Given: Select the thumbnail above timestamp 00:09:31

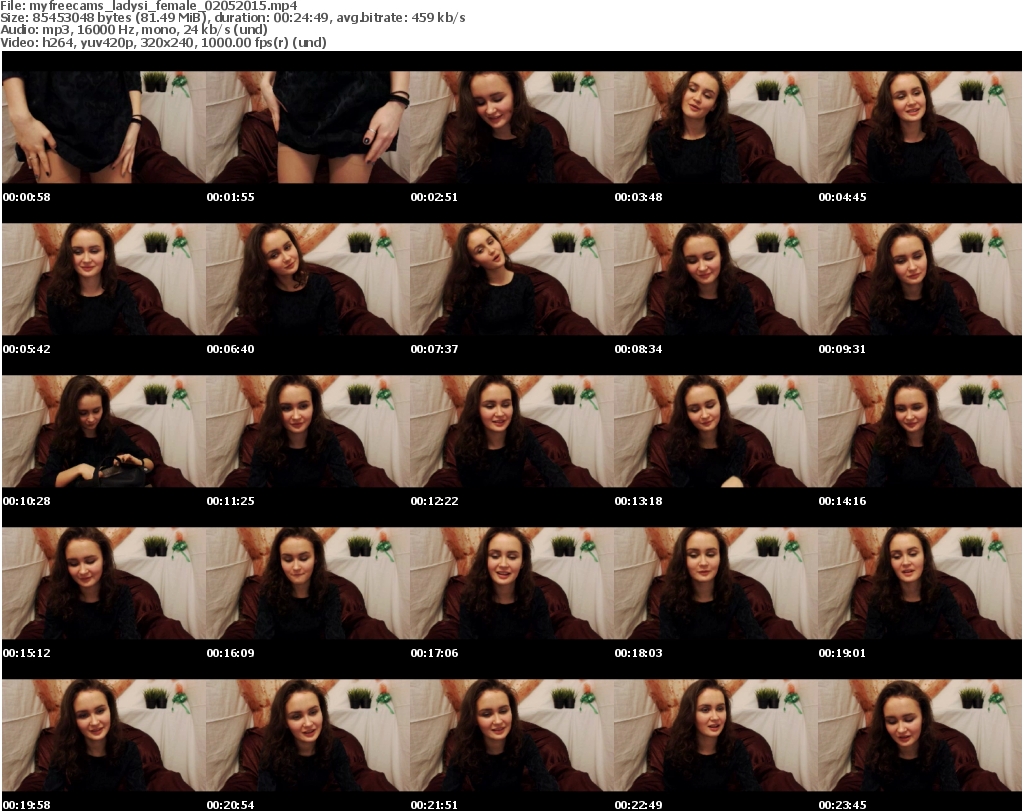Looking at the screenshot, I should (920, 279).
